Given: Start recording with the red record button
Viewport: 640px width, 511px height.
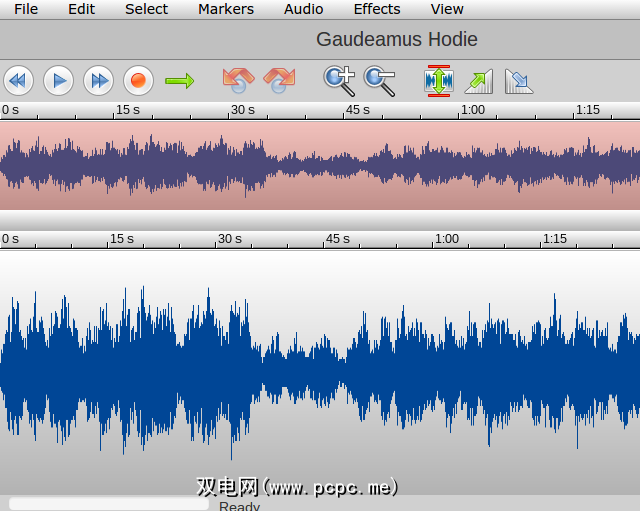Looking at the screenshot, I should (138, 80).
